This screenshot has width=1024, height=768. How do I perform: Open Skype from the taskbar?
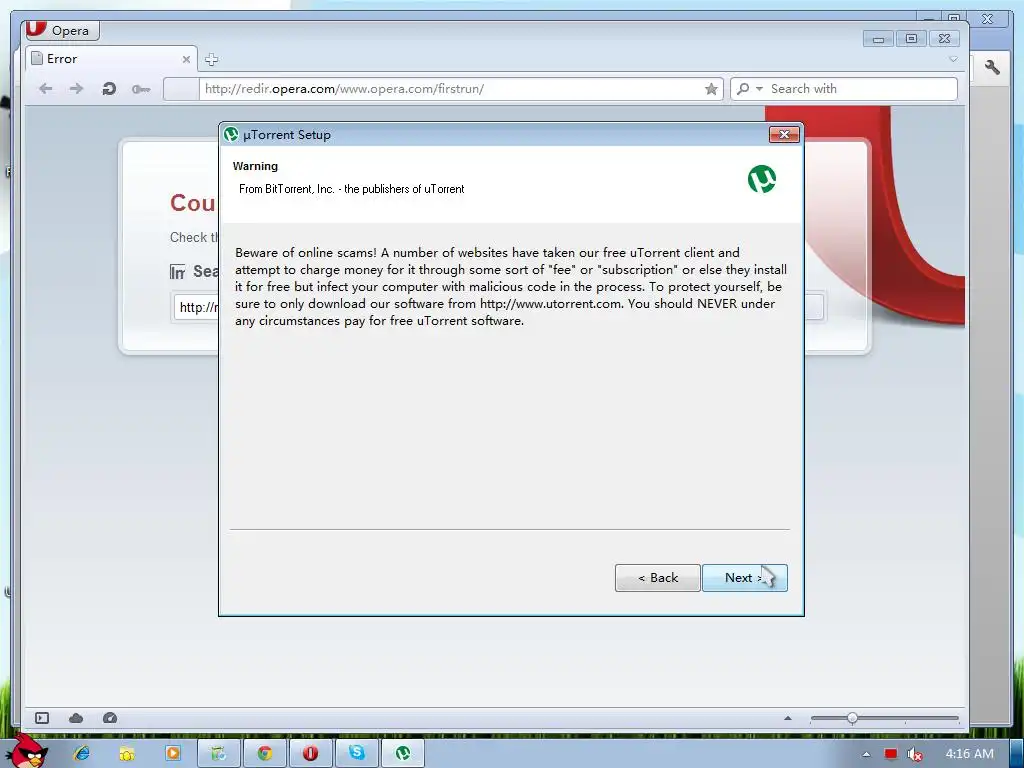(x=357, y=753)
